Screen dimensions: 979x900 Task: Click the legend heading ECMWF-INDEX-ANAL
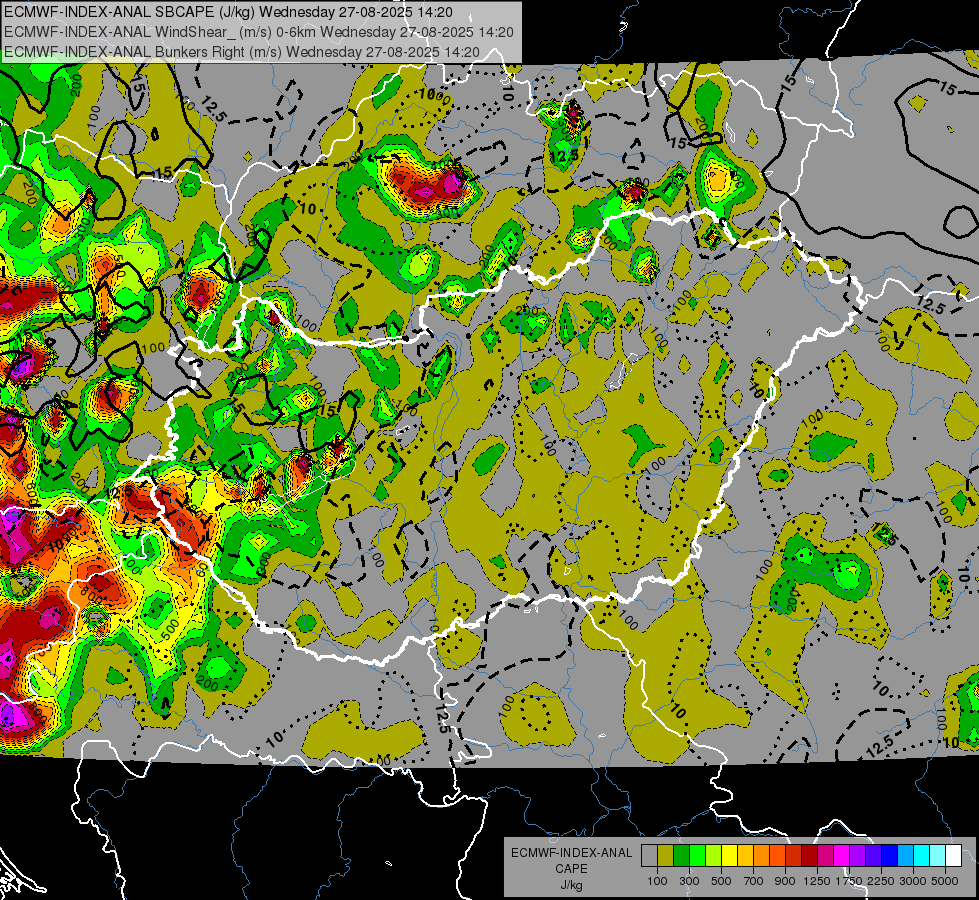(572, 853)
